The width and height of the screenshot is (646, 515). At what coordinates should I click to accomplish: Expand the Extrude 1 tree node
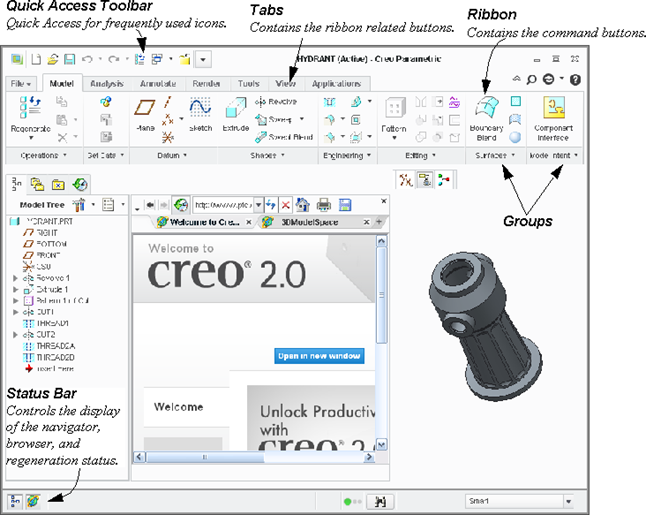(x=15, y=289)
